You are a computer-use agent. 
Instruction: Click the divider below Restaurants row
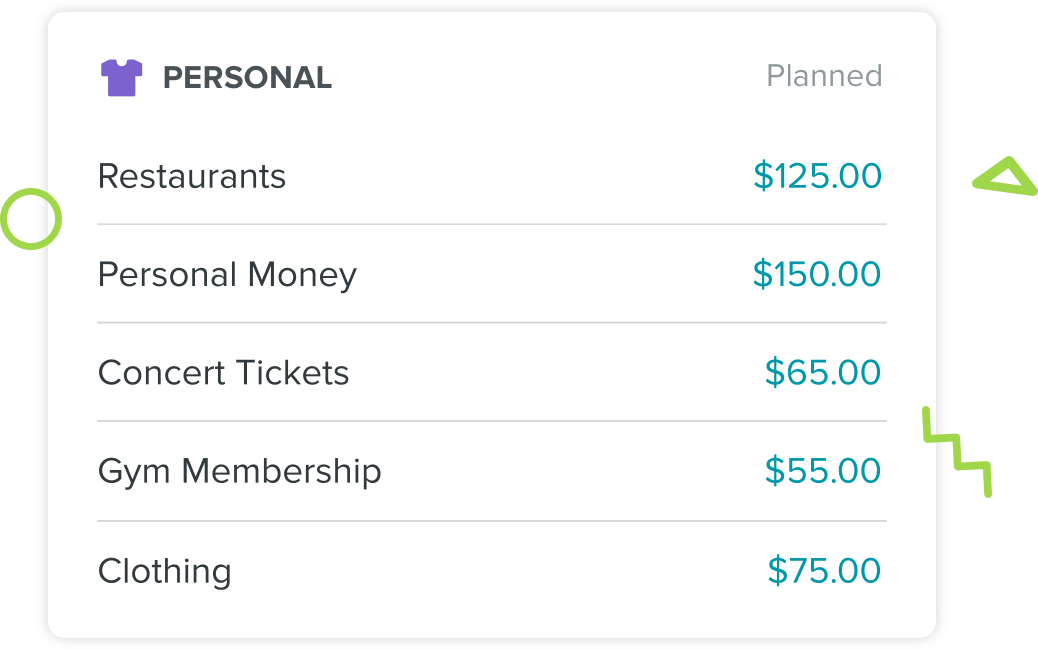tap(492, 224)
